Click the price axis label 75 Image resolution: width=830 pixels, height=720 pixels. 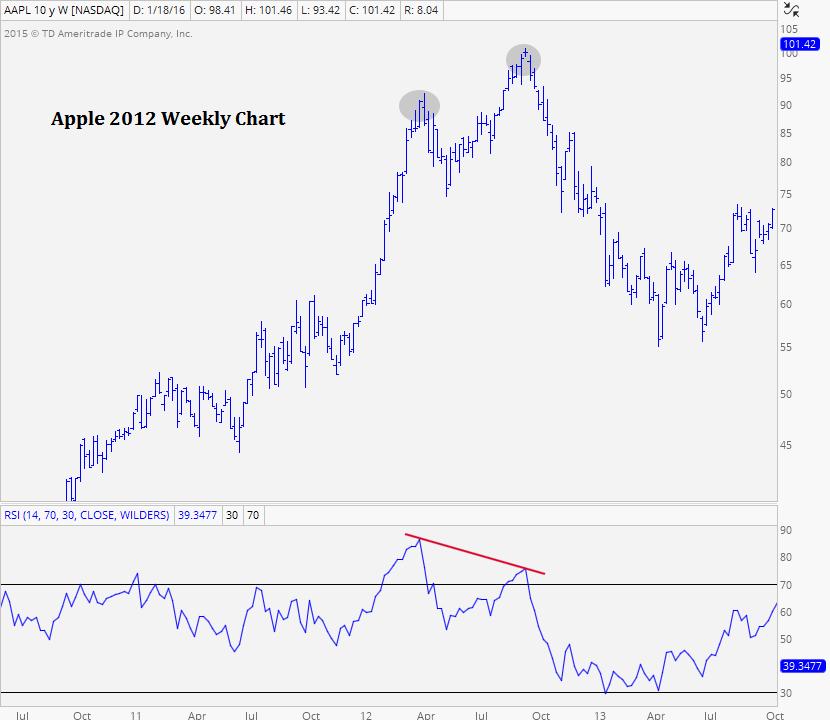coord(786,194)
